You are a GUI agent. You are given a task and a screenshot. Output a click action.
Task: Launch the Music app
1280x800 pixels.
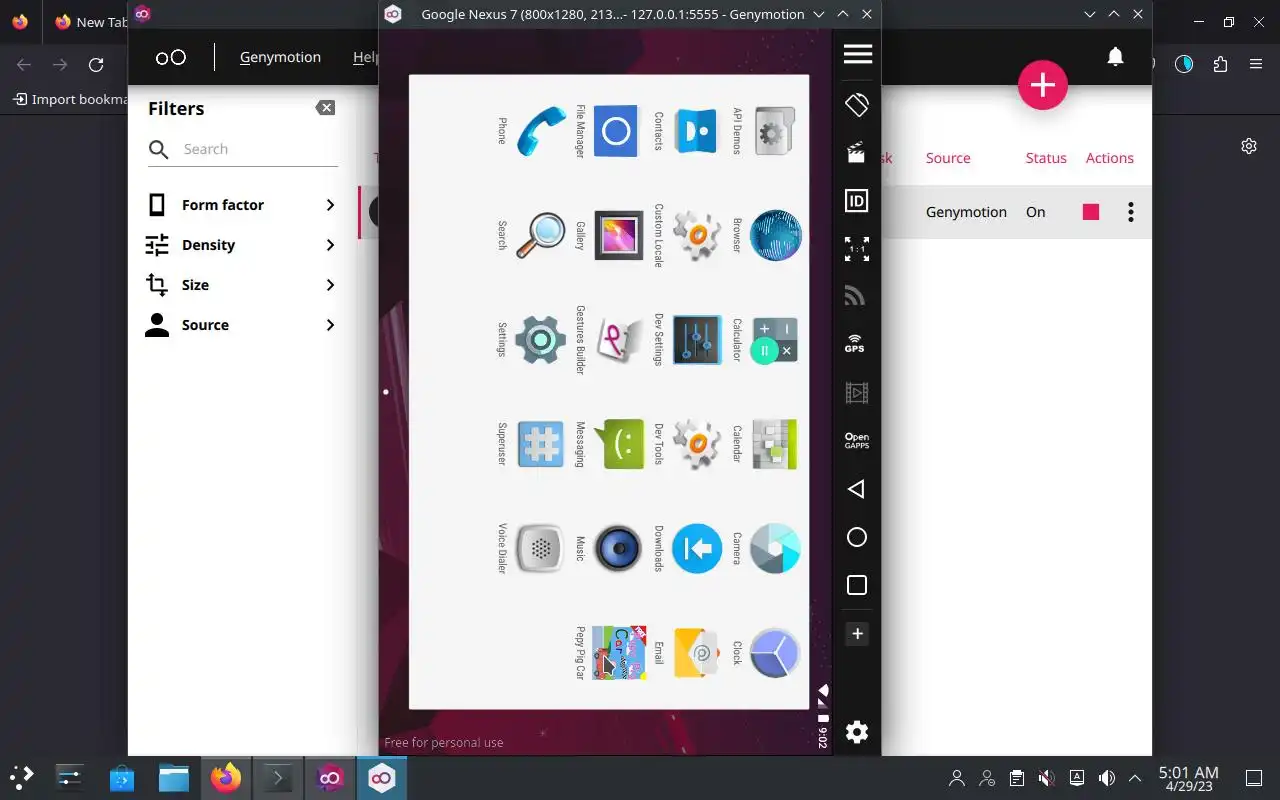pos(618,548)
